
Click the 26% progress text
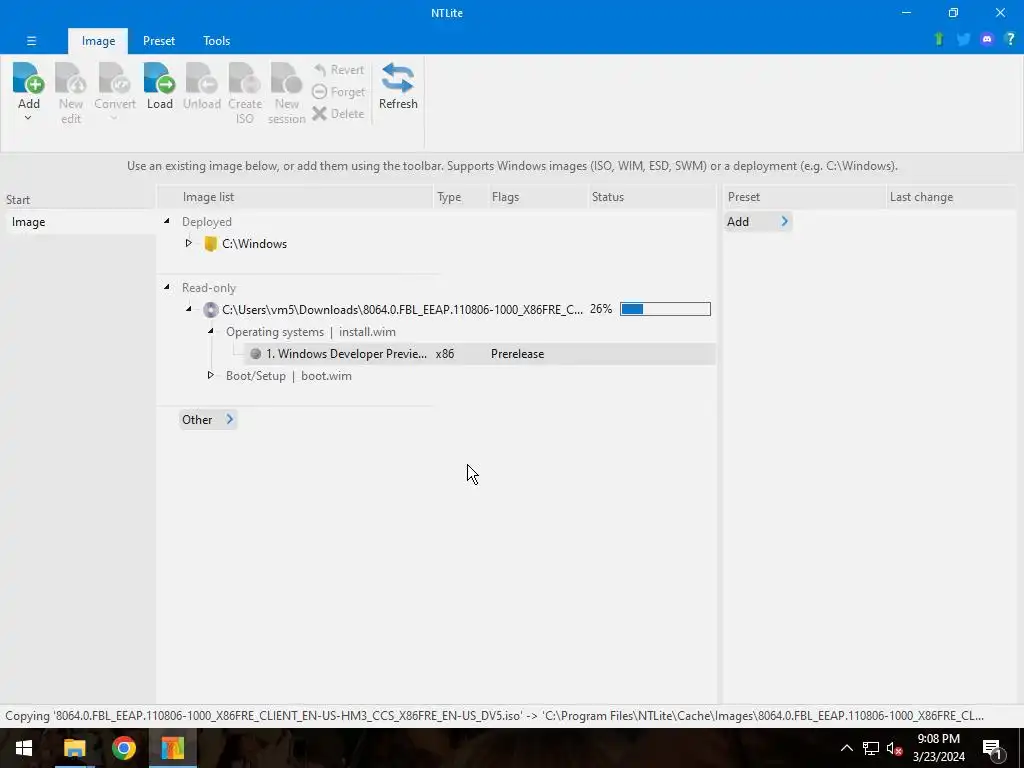pos(601,309)
